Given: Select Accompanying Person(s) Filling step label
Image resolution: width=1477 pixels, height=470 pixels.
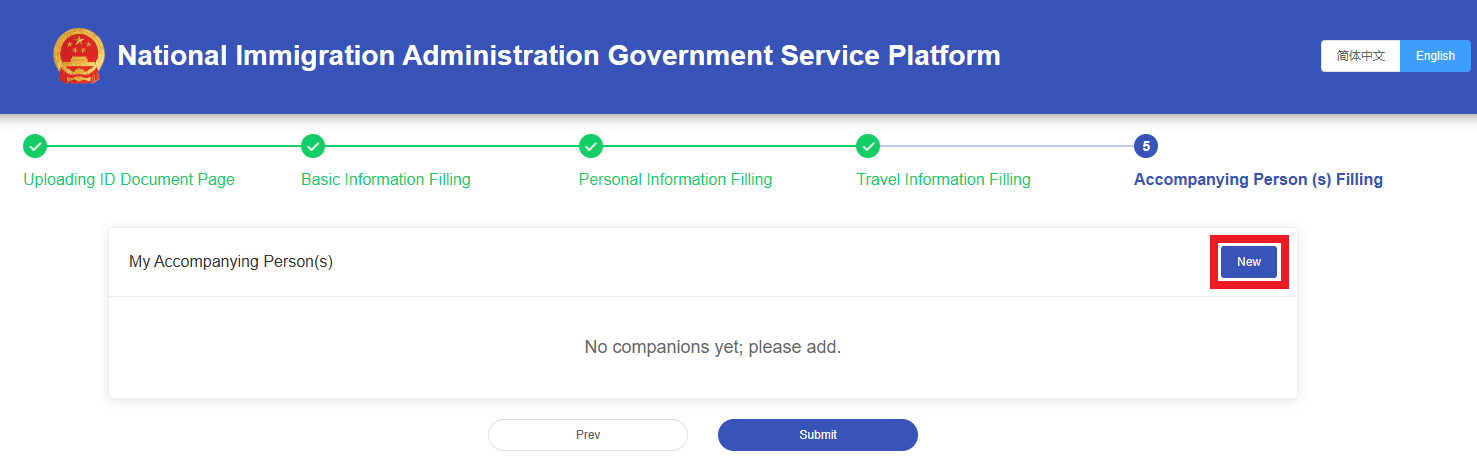Looking at the screenshot, I should point(1258,180).
